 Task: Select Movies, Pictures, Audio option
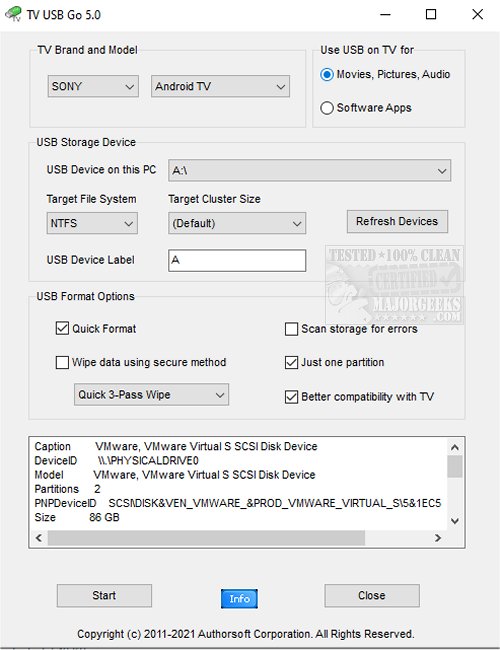[327, 75]
